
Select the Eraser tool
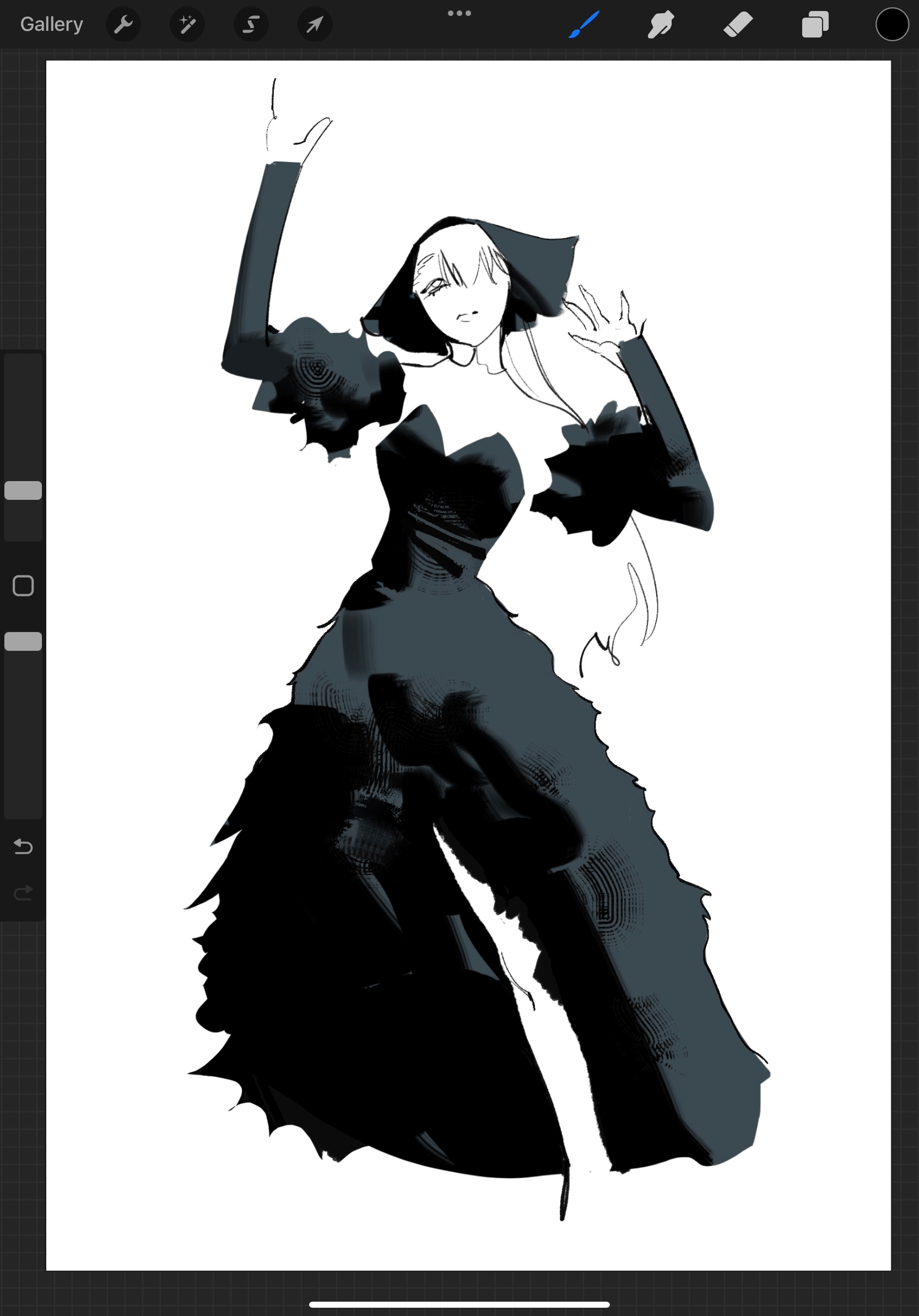click(738, 25)
